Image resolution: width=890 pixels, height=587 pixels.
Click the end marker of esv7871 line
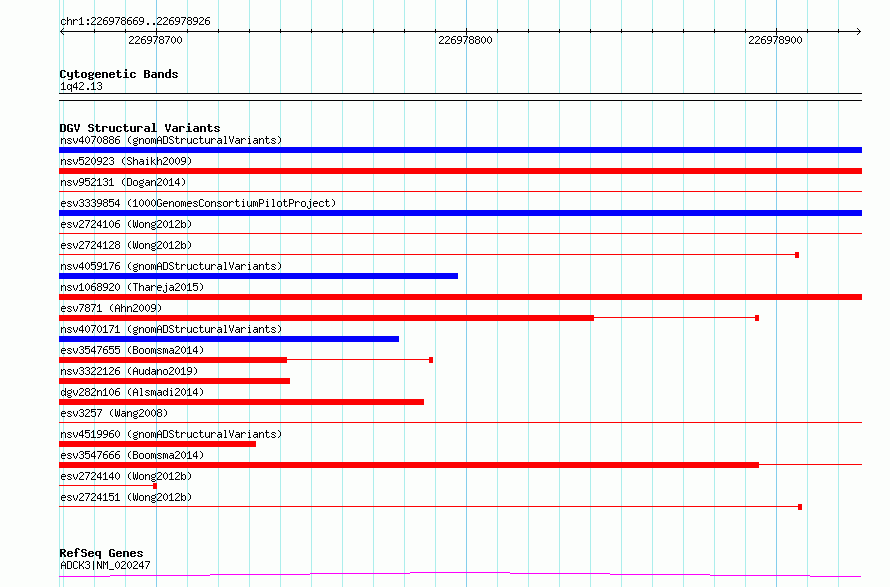[757, 318]
